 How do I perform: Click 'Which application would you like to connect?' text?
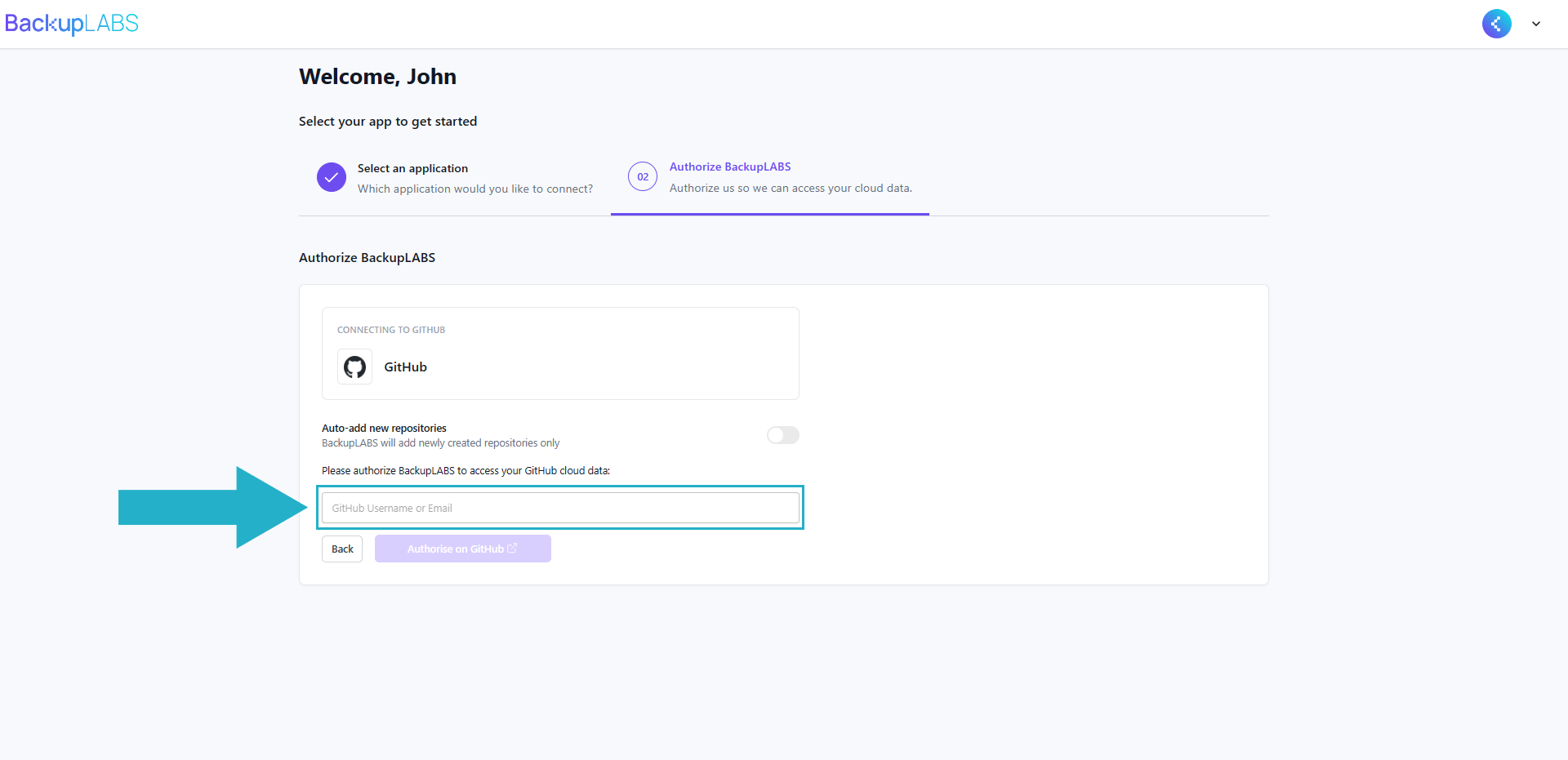[475, 189]
